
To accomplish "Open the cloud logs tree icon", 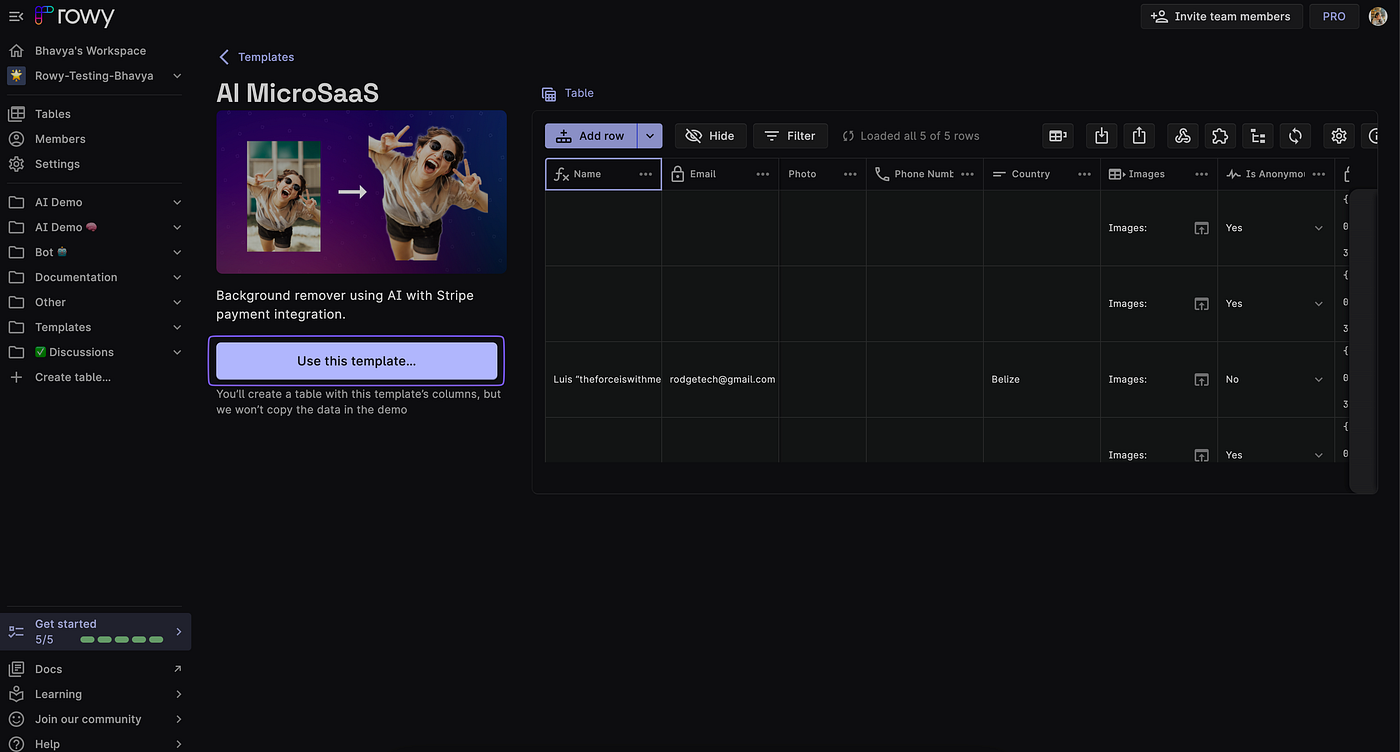I will pyautogui.click(x=1258, y=136).
